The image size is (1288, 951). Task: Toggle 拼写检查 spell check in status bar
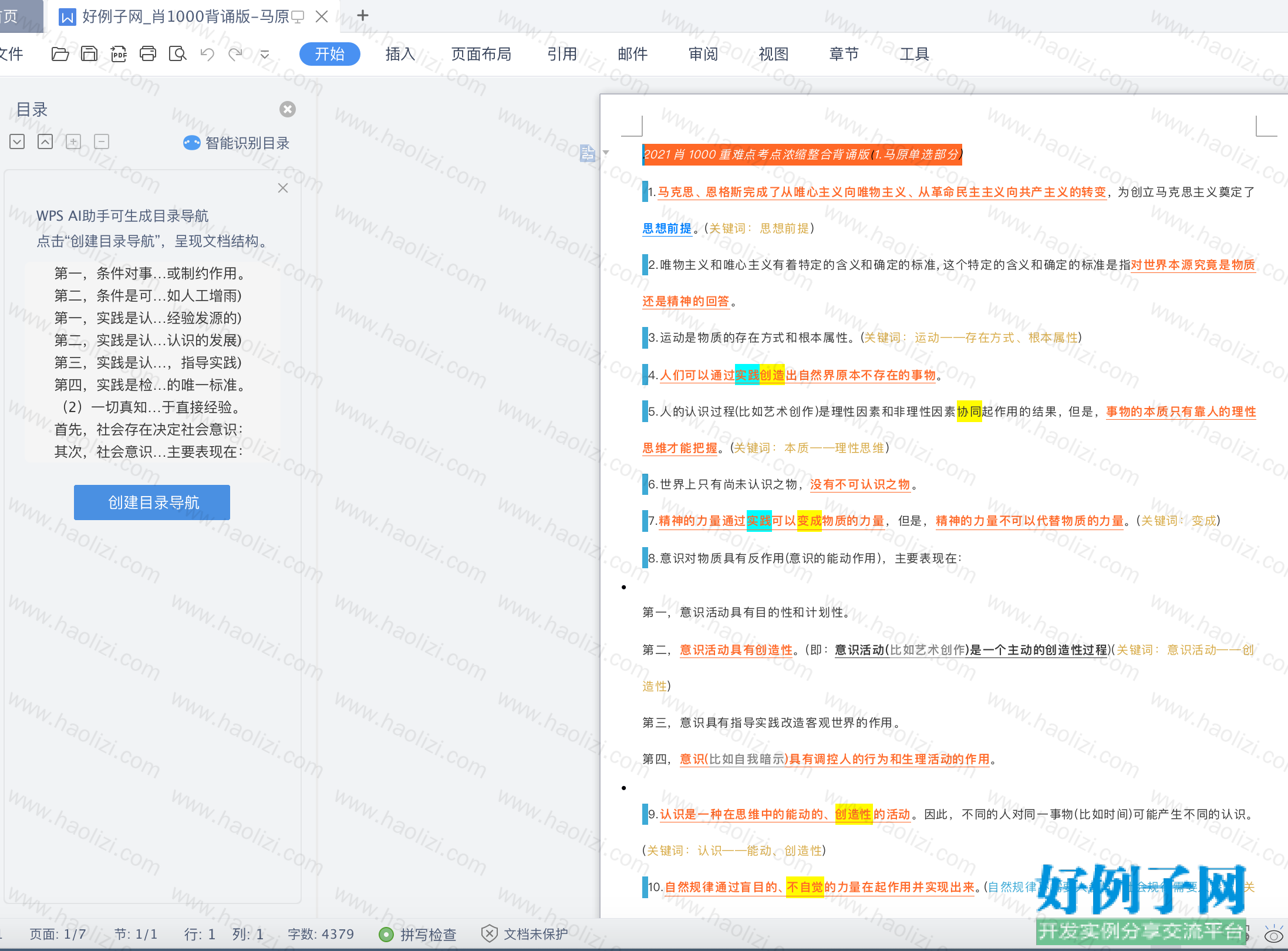point(418,934)
